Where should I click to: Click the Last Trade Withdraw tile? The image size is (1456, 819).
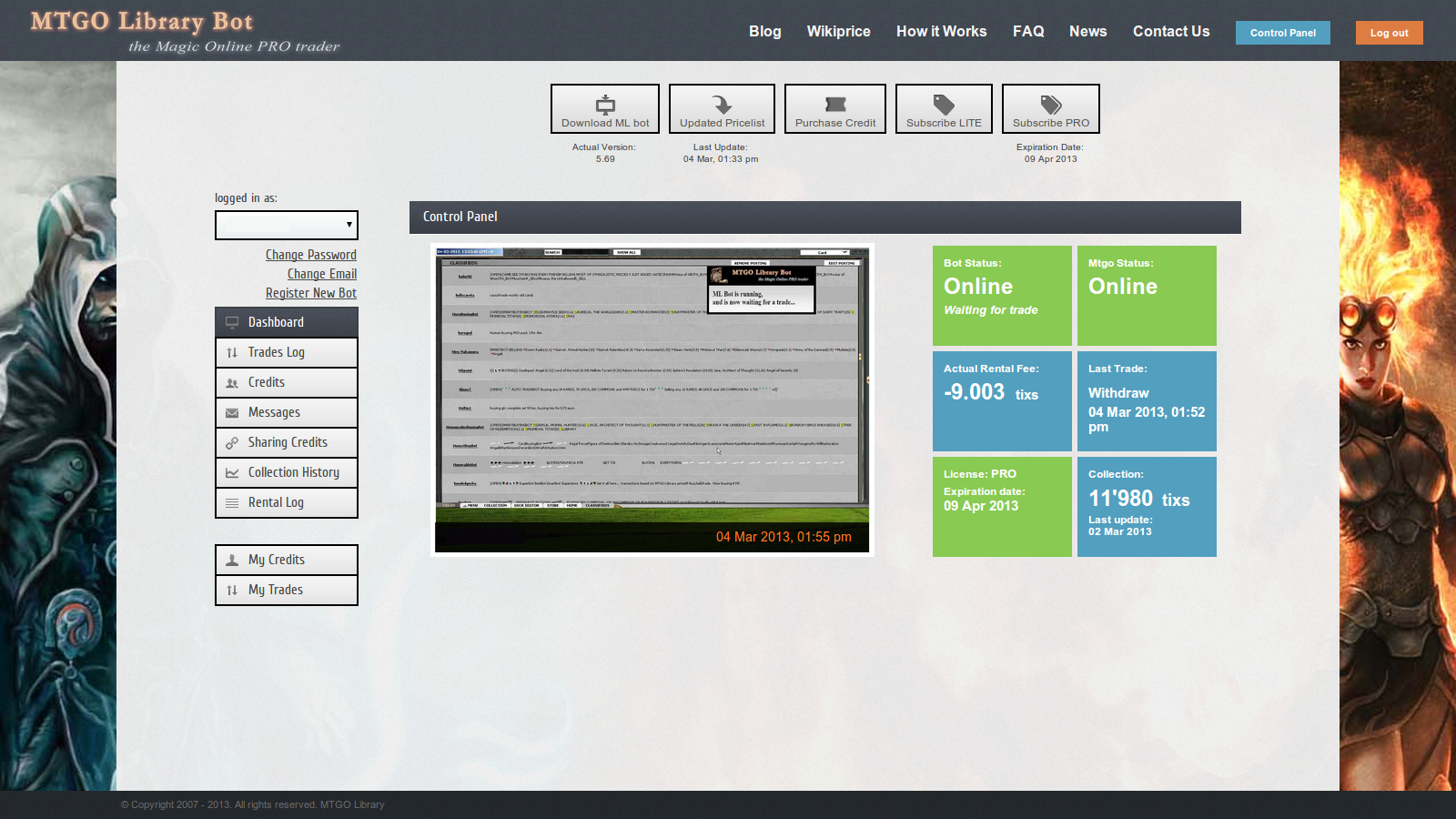[x=1147, y=401]
